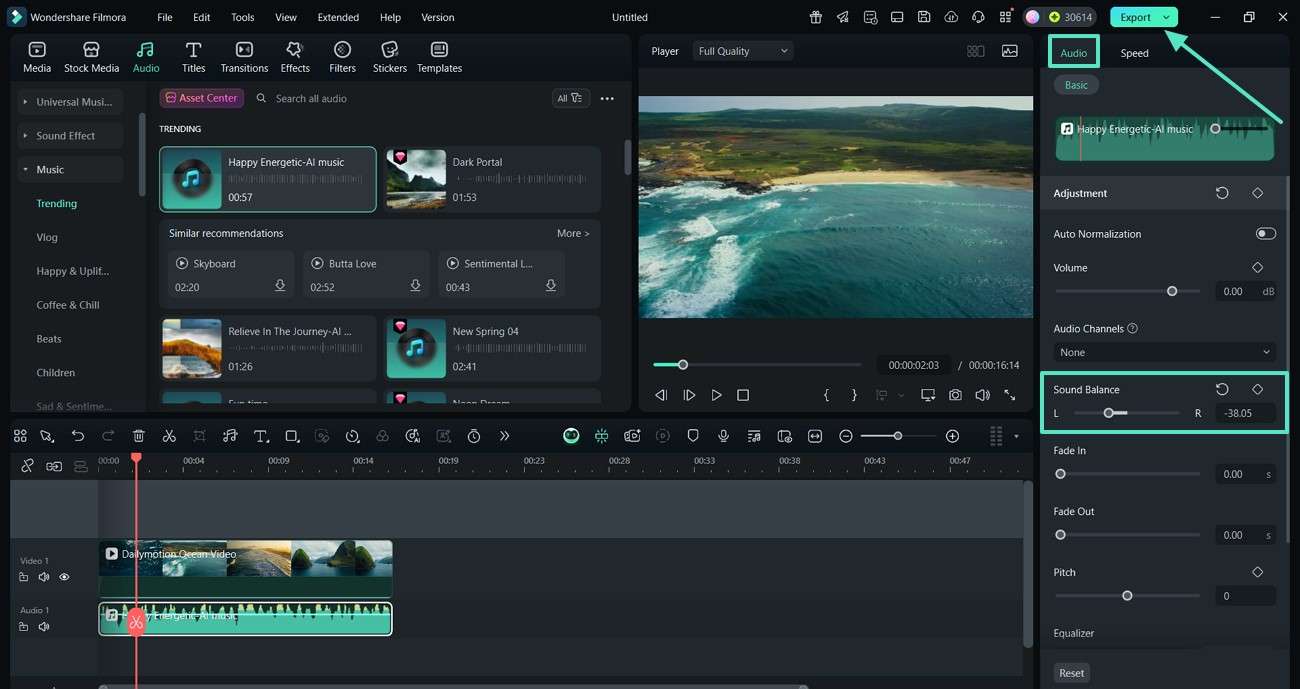Lock the Video 1 track

tap(24, 577)
